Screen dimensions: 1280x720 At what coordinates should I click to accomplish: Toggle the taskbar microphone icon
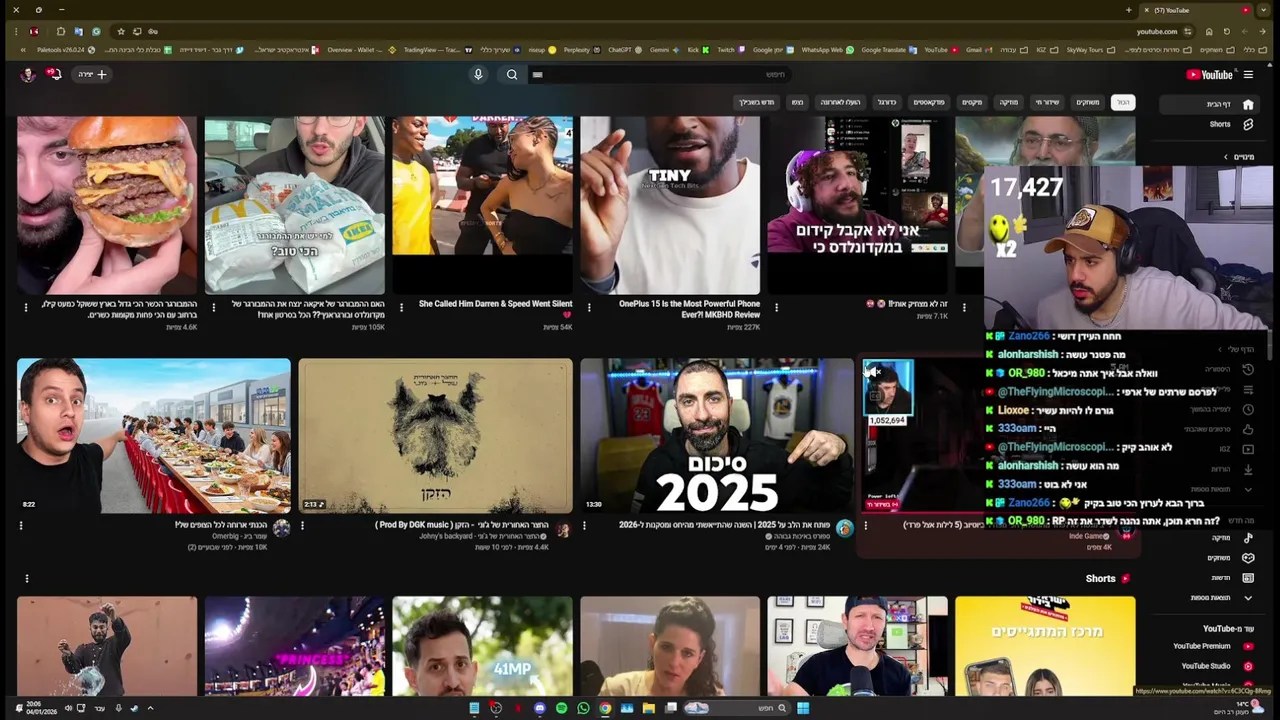point(118,708)
